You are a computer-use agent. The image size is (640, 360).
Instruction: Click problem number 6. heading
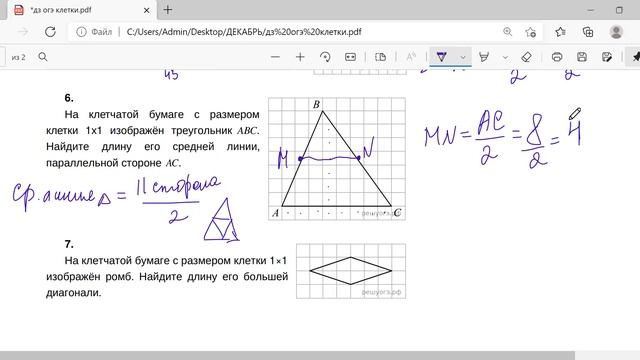[x=69, y=98]
